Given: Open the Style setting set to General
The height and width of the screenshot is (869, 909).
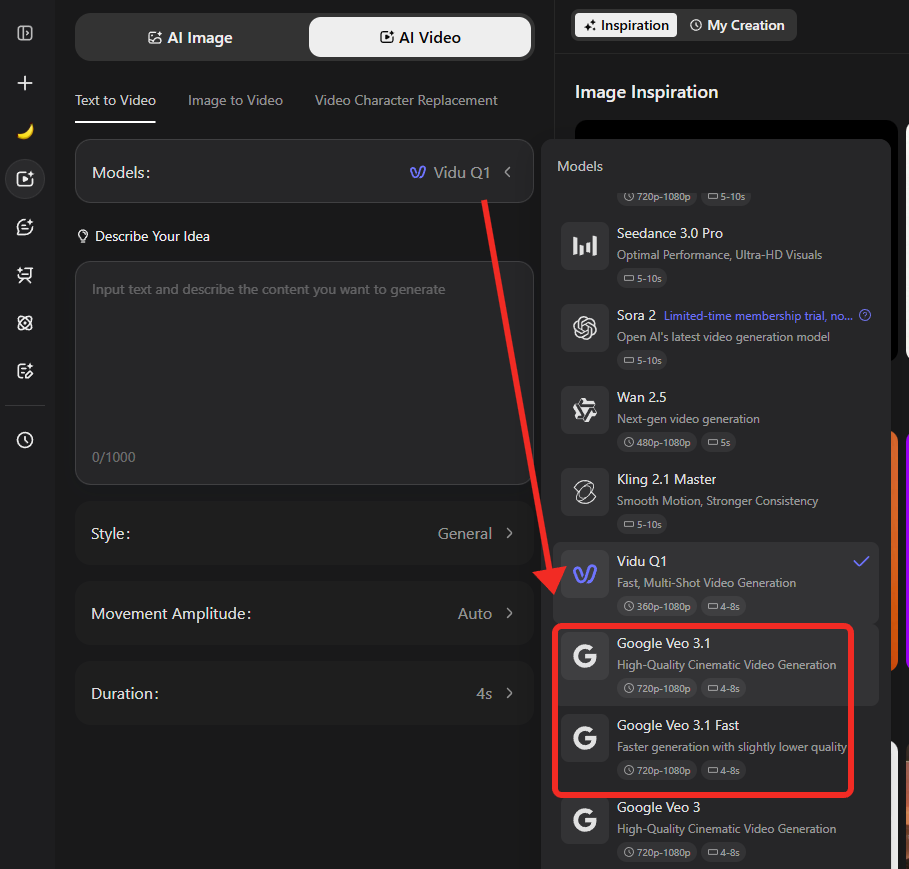Looking at the screenshot, I should coord(304,534).
